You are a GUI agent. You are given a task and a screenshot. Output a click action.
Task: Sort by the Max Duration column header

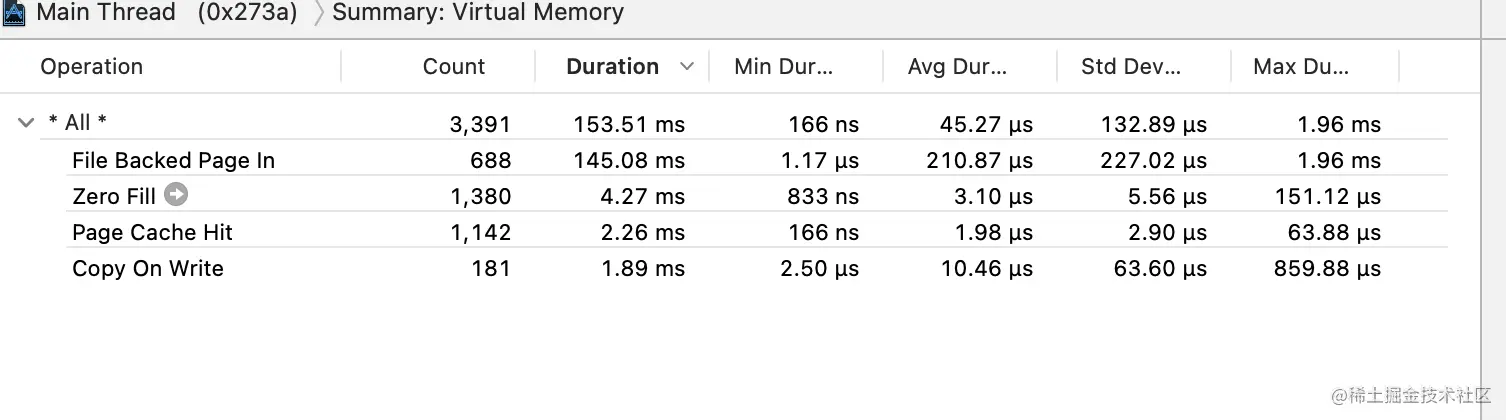[1301, 67]
